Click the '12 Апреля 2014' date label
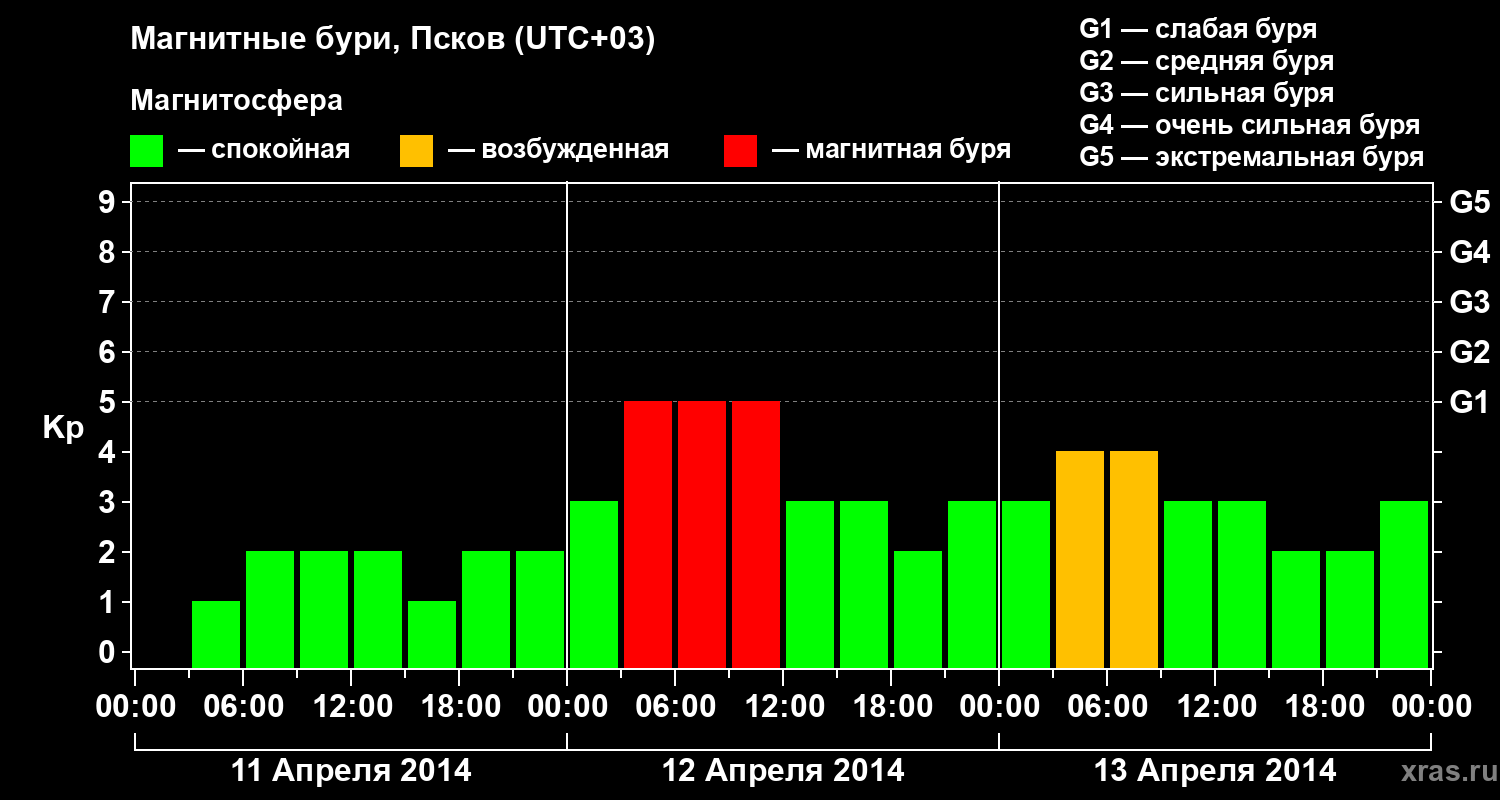 click(x=783, y=771)
